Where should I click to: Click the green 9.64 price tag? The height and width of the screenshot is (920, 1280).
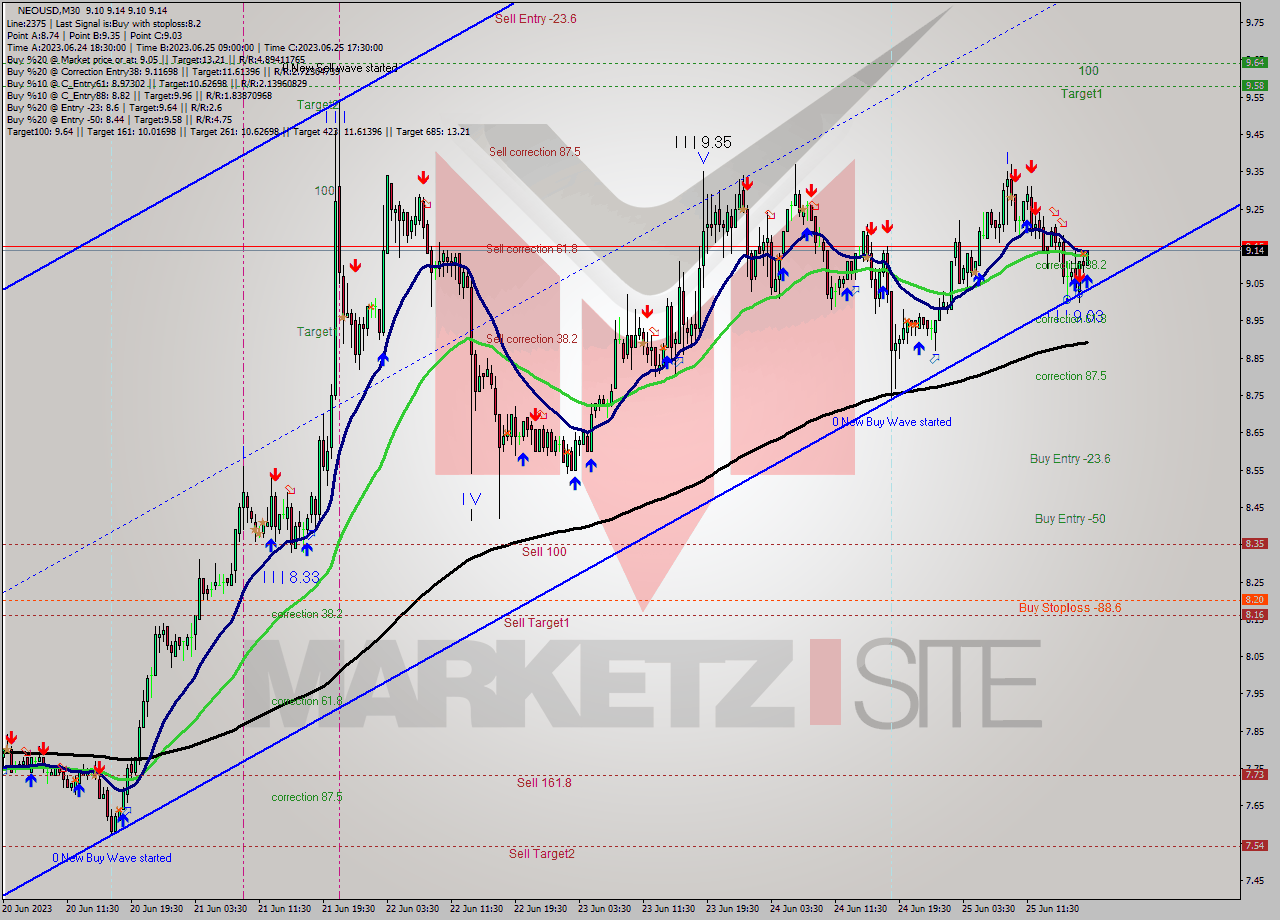pyautogui.click(x=1254, y=62)
